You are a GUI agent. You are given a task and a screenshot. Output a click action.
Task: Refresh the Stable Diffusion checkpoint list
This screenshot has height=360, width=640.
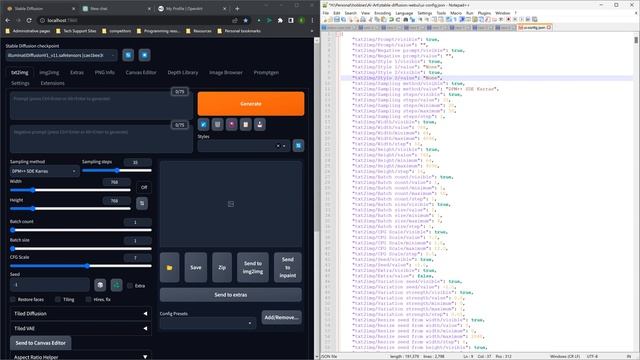pos(128,55)
